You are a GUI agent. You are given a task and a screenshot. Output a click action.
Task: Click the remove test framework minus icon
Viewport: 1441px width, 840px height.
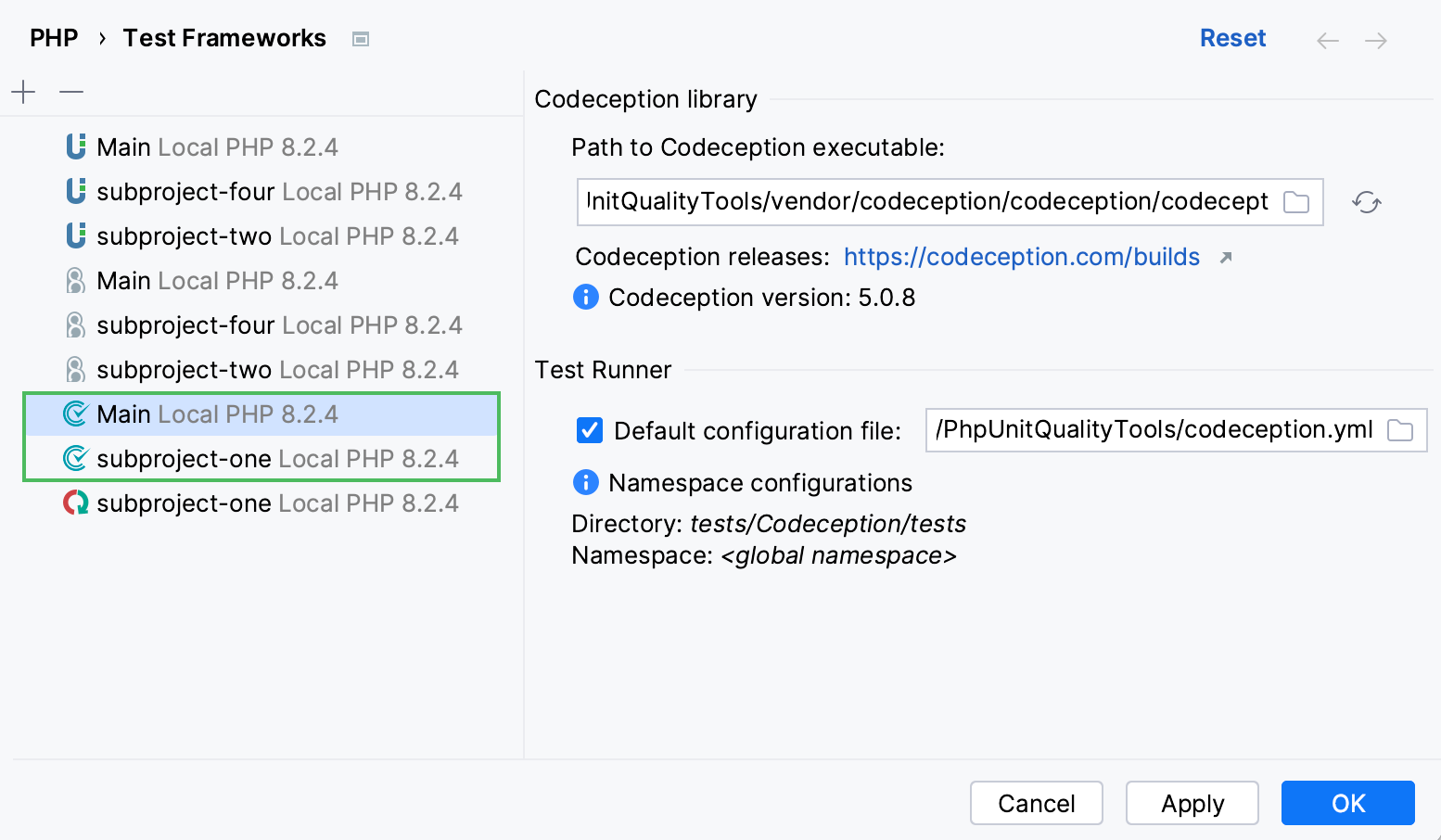[x=70, y=92]
